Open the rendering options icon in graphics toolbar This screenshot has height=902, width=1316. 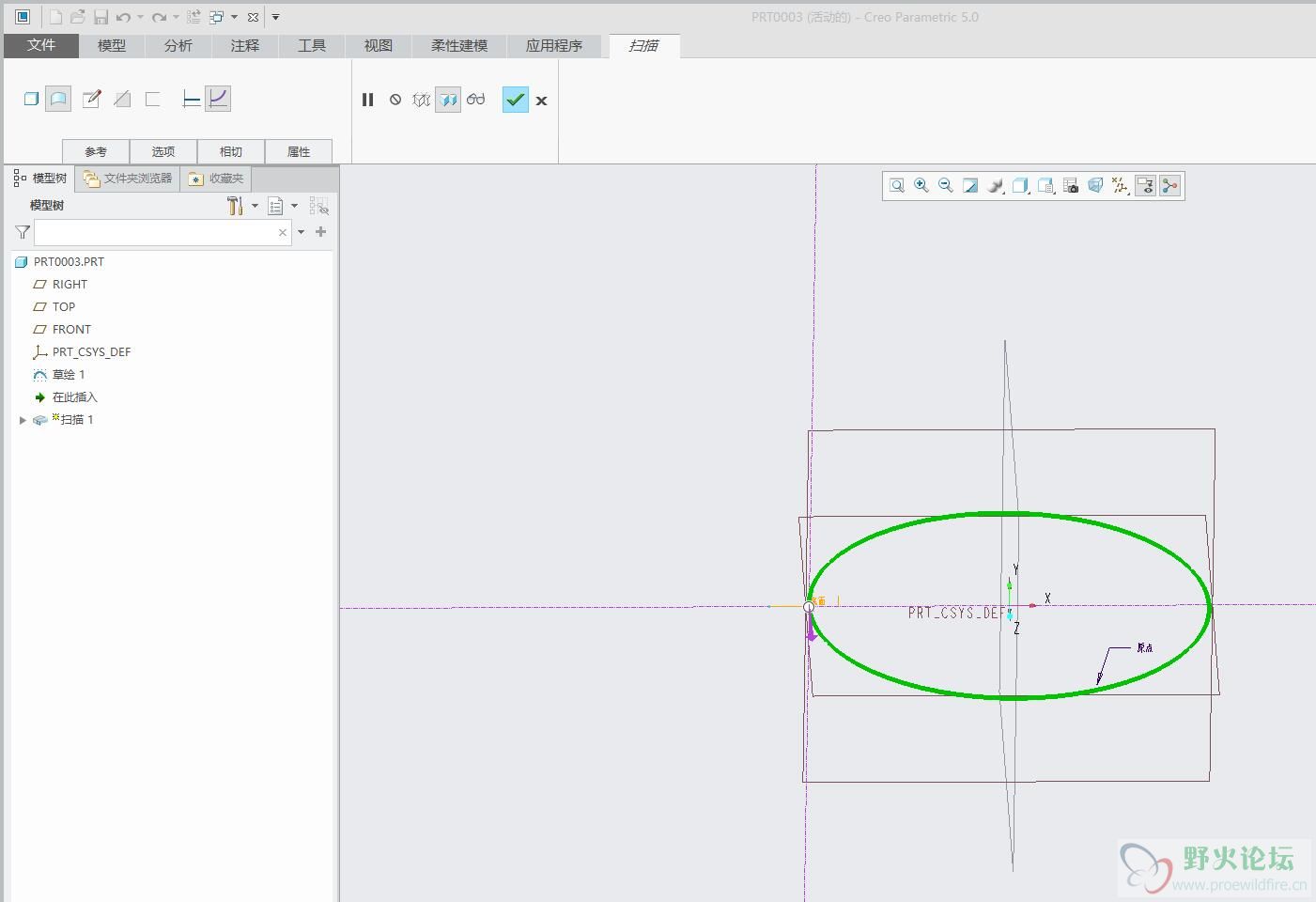(996, 186)
